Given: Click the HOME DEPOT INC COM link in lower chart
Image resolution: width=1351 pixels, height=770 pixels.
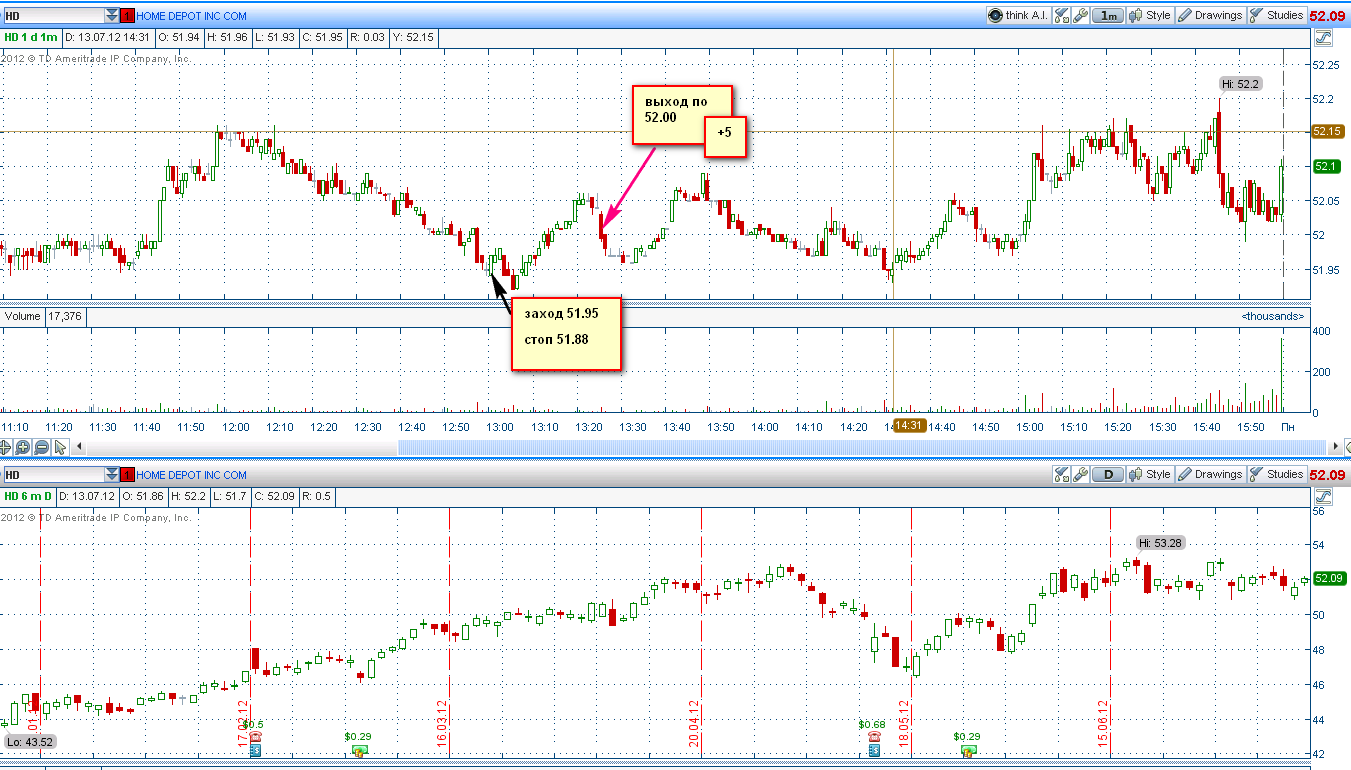Looking at the screenshot, I should (x=191, y=475).
